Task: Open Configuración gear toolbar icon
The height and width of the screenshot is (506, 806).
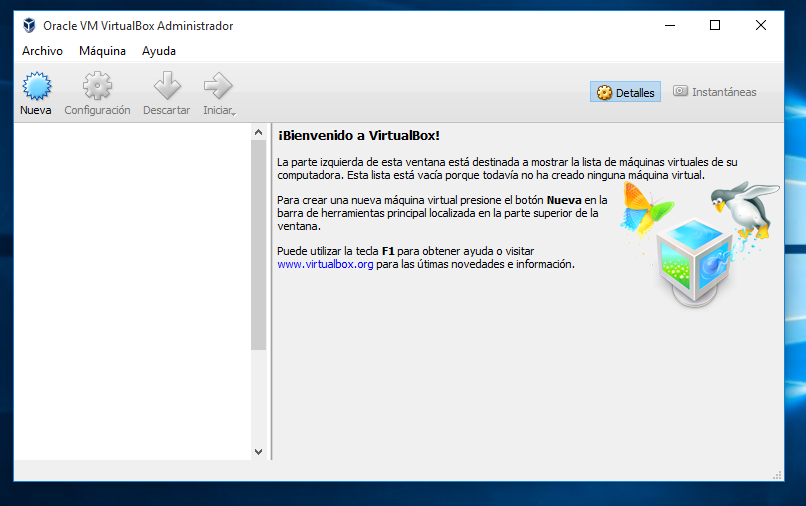Action: [97, 86]
